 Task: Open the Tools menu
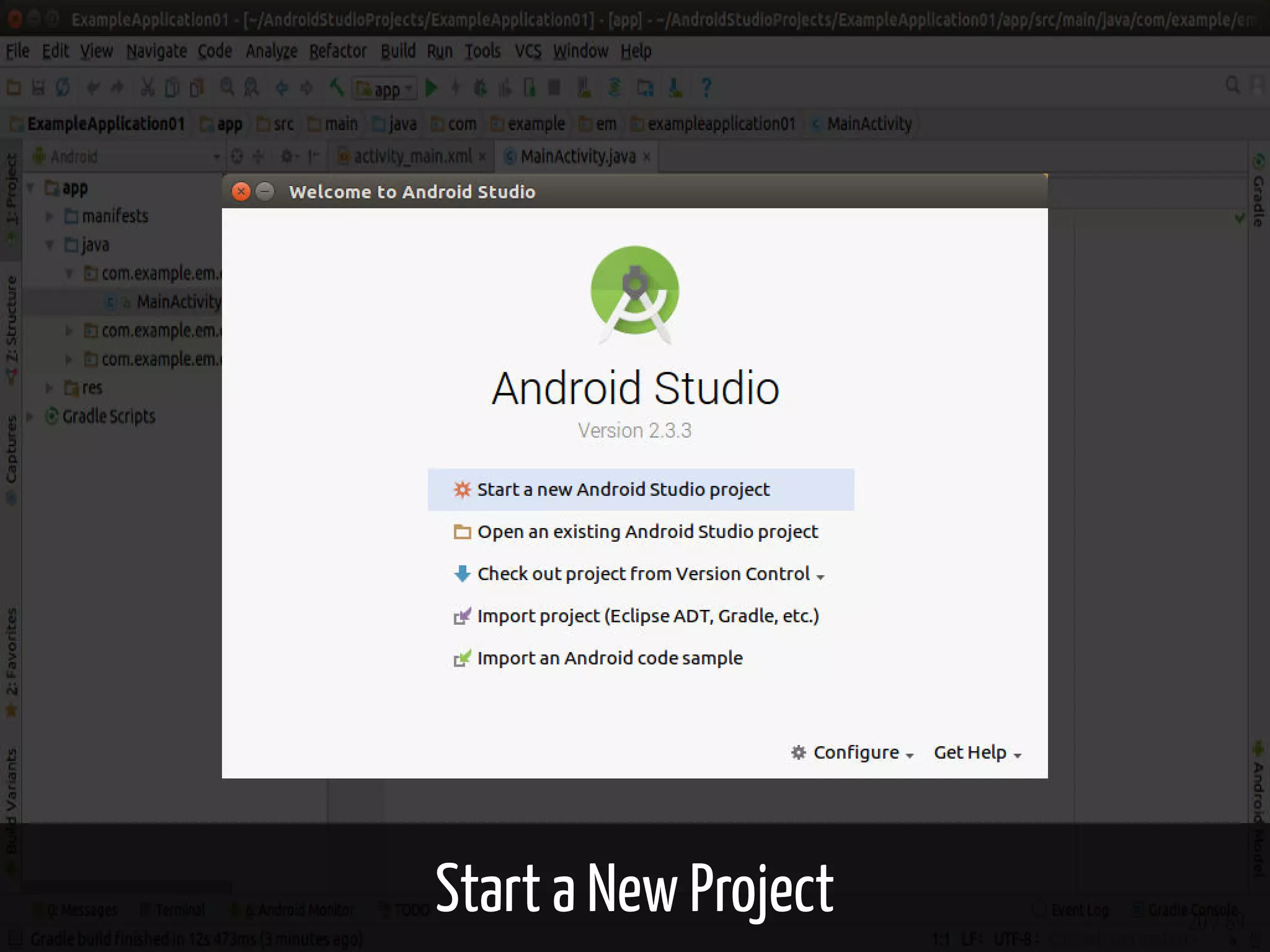click(x=482, y=51)
